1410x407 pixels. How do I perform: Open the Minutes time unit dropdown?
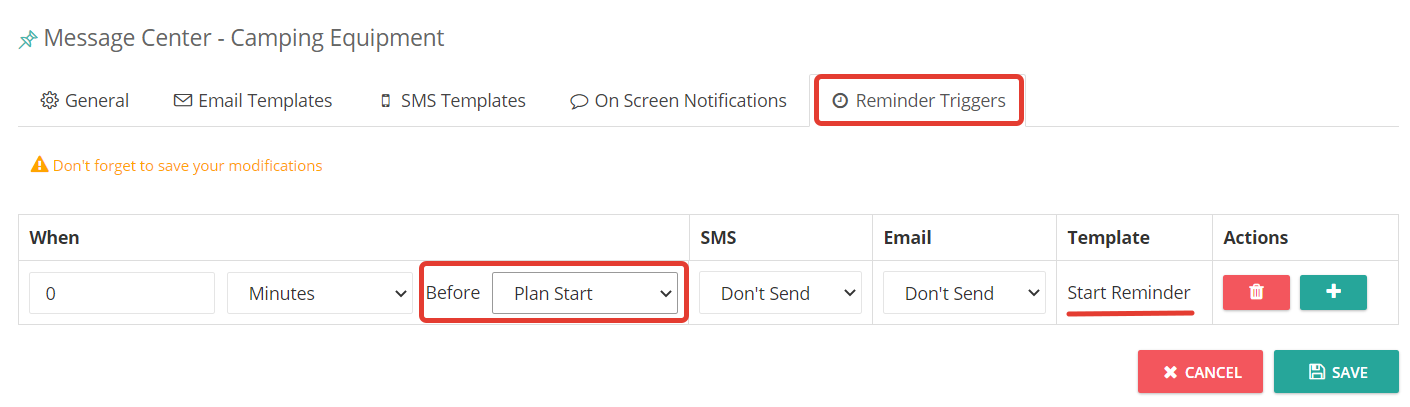[320, 293]
